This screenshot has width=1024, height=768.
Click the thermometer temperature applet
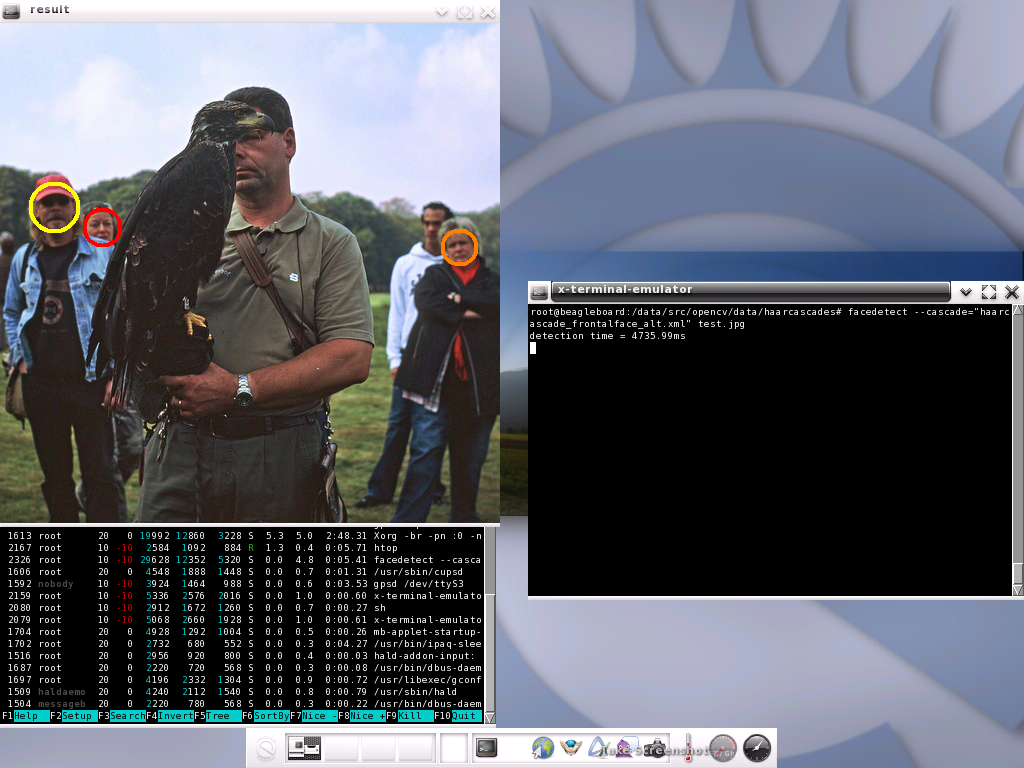[688, 748]
